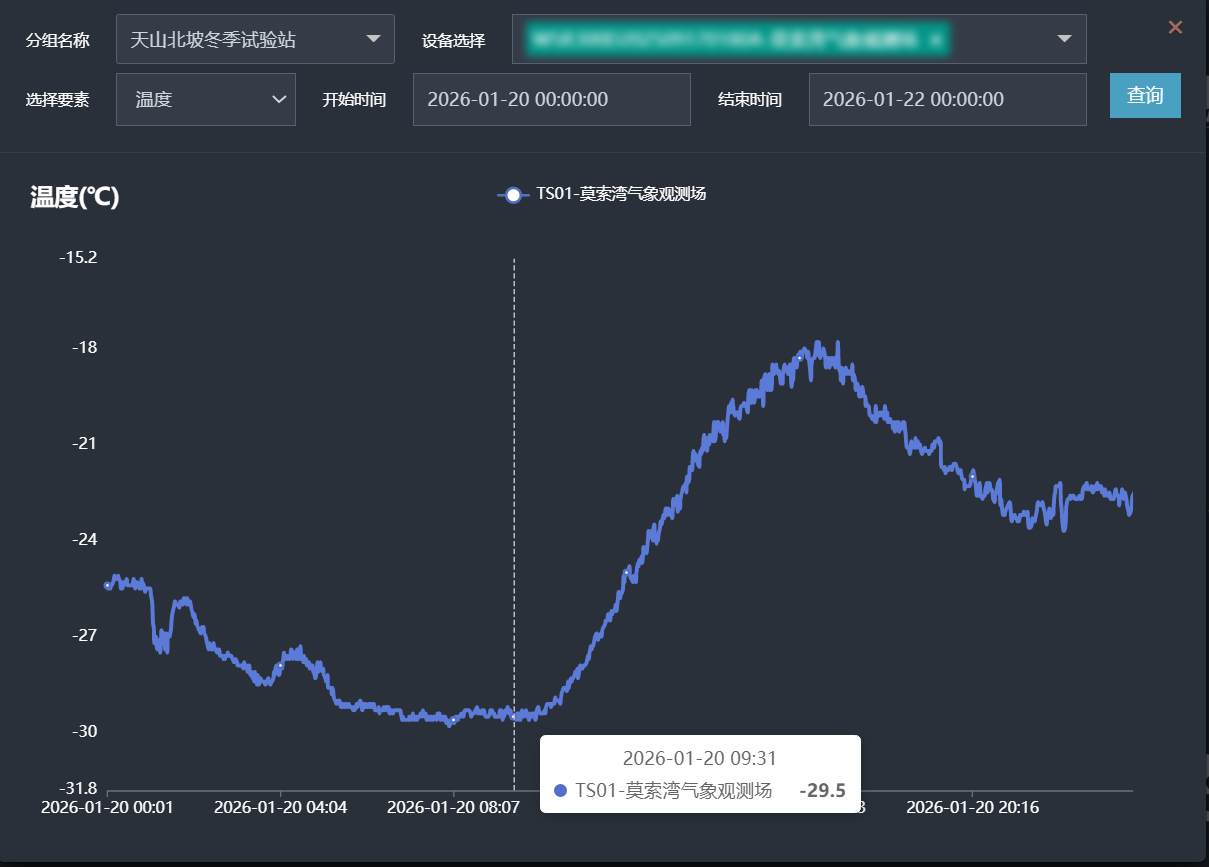Click the 2026-01-20 08:07 axis label
1209x867 pixels.
click(x=454, y=807)
